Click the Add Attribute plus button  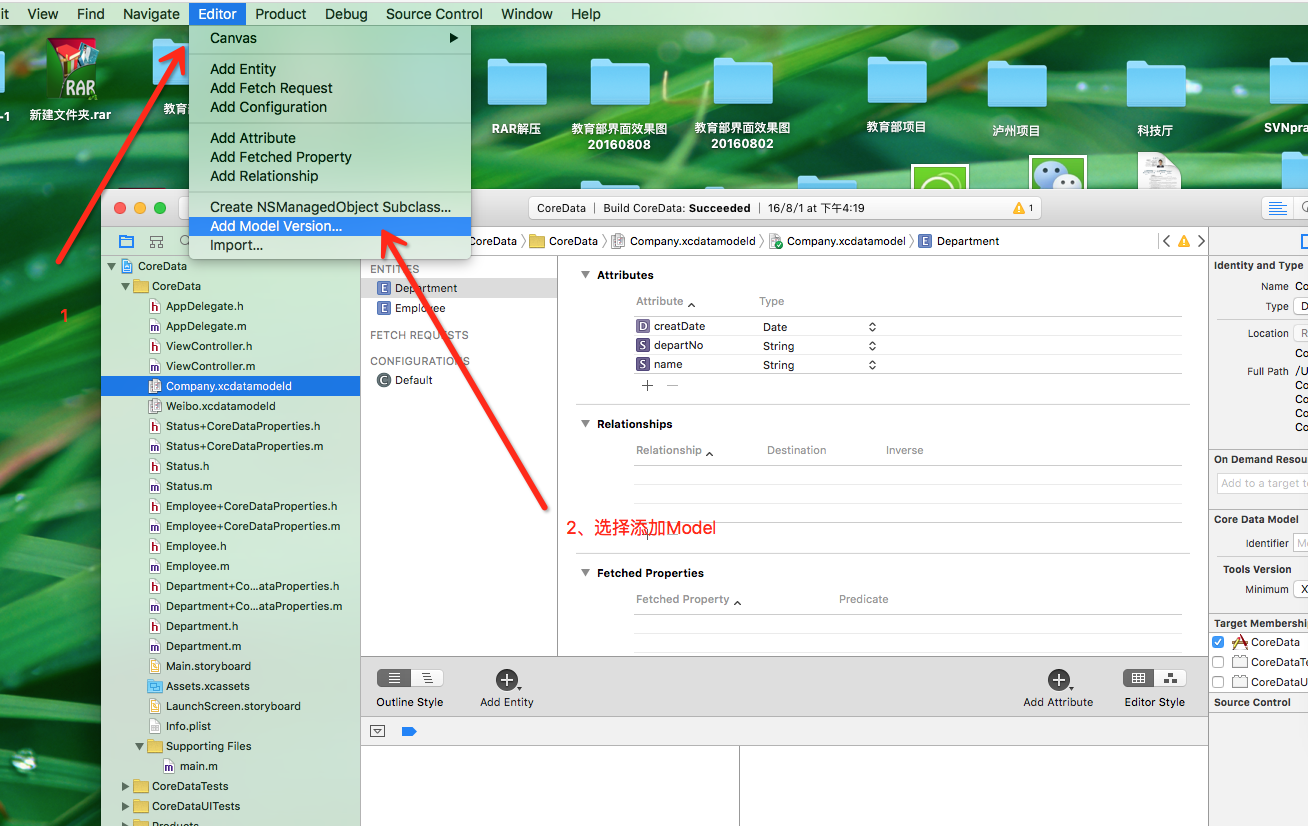coord(1058,680)
